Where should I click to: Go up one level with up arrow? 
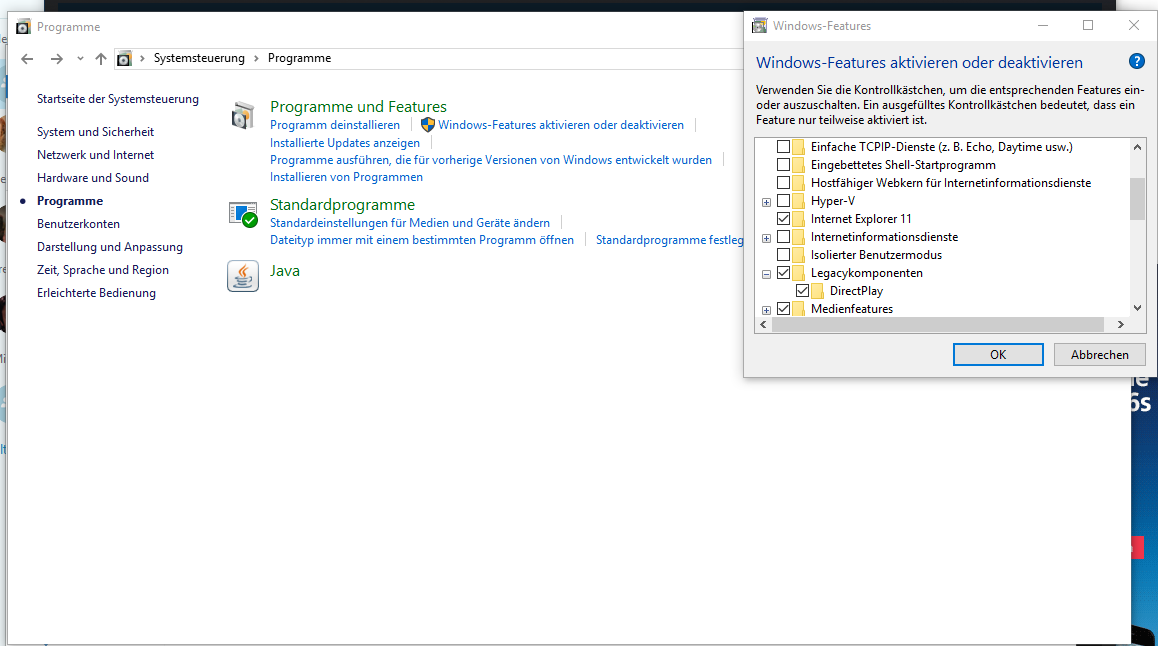click(x=100, y=58)
